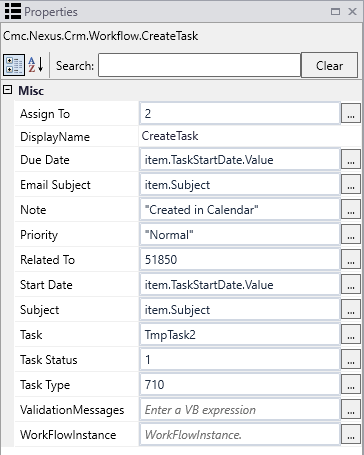
Task: Select the Task property label
Action: (31, 335)
